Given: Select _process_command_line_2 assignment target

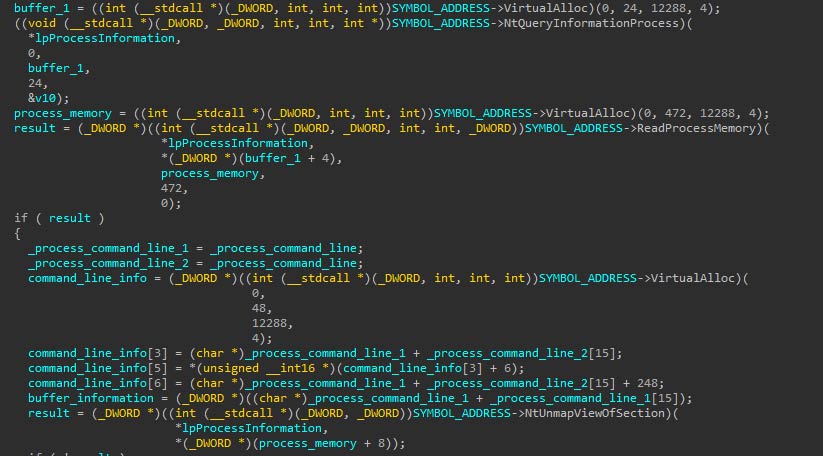Looking at the screenshot, I should point(108,263).
